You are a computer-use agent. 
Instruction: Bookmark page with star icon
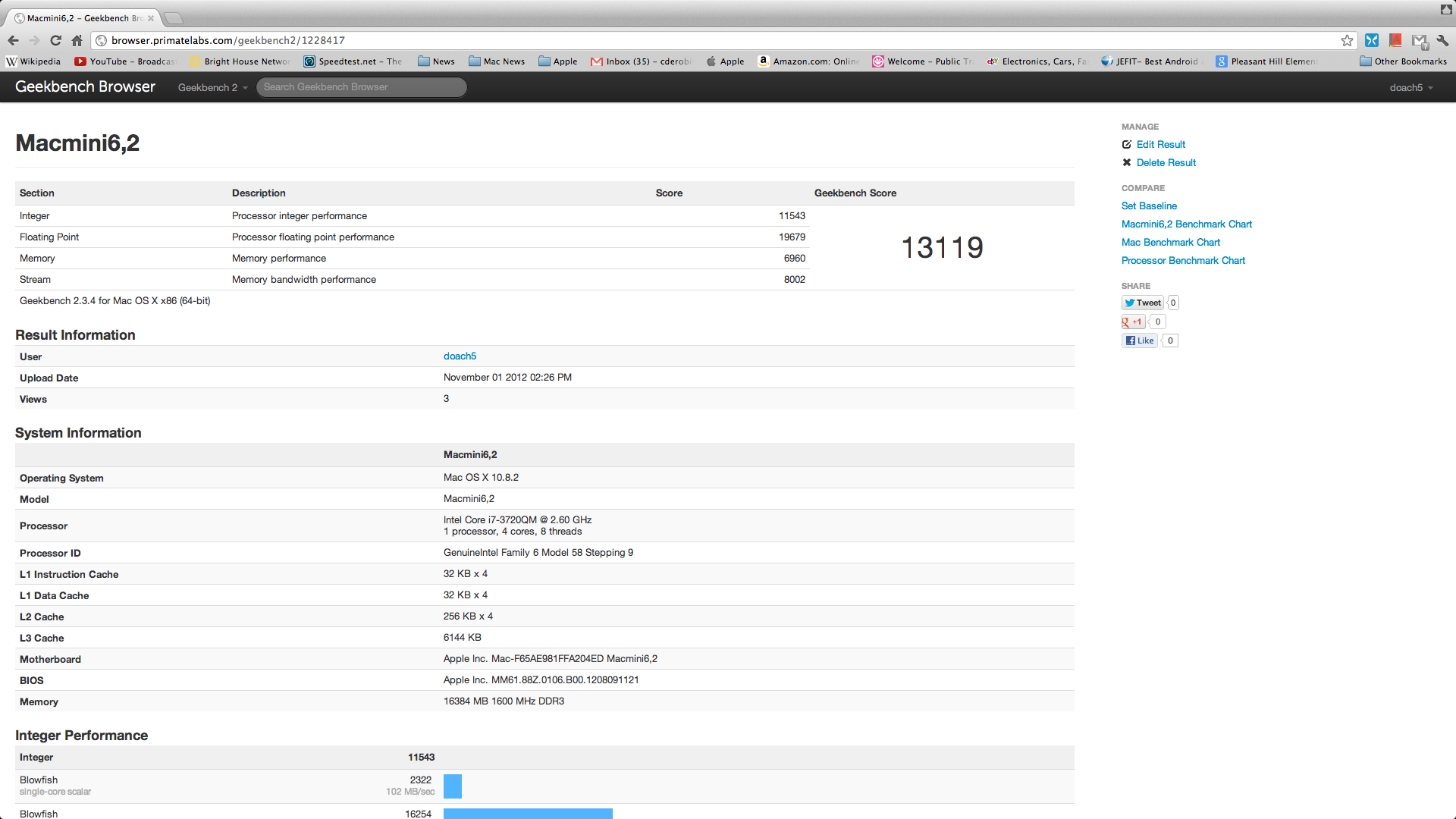coord(1347,40)
